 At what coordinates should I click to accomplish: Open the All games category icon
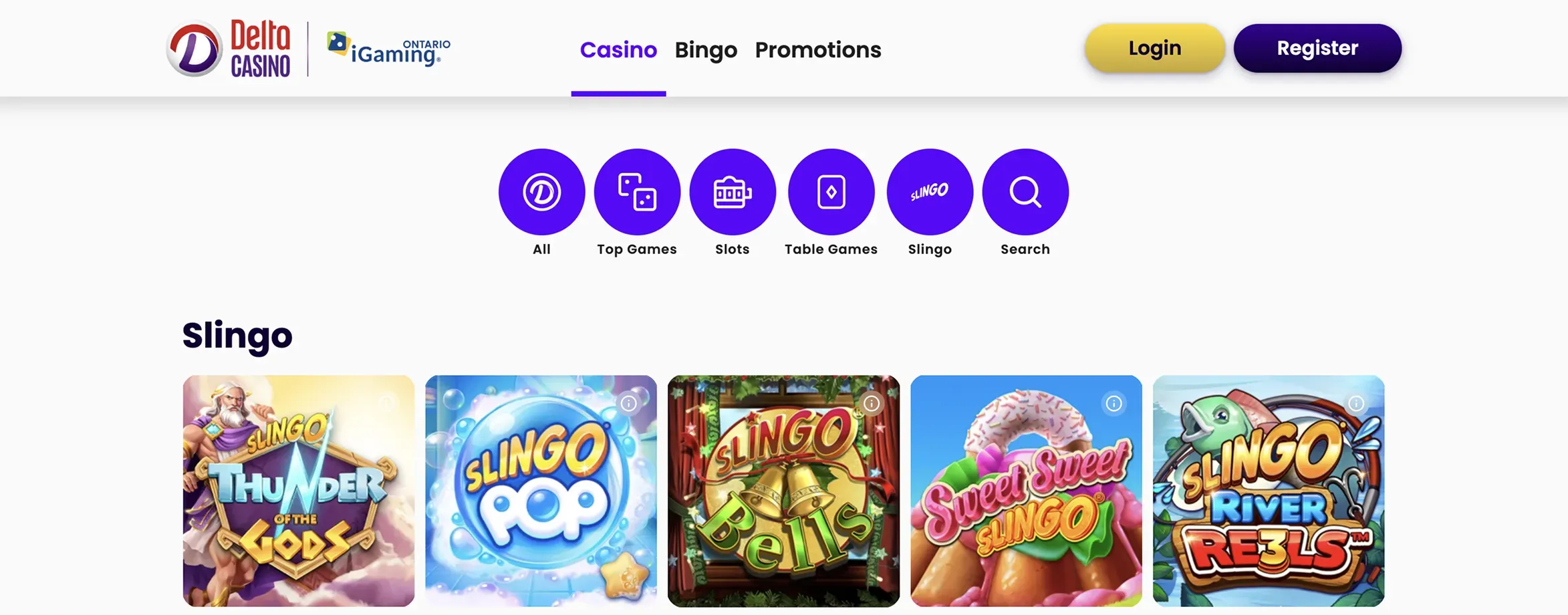click(x=541, y=192)
